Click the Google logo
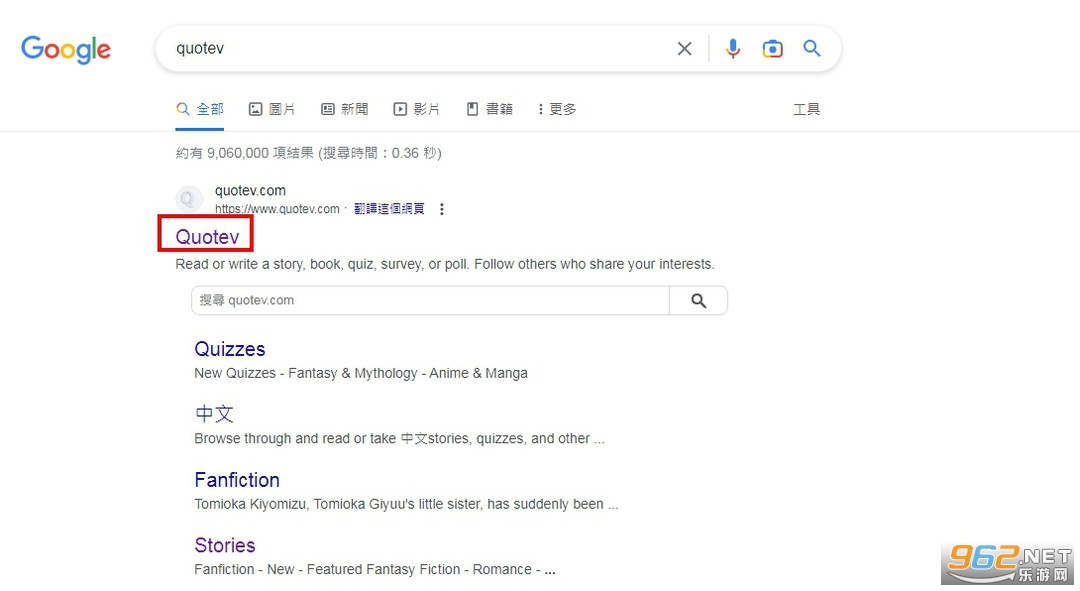The image size is (1080, 591). tap(66, 49)
